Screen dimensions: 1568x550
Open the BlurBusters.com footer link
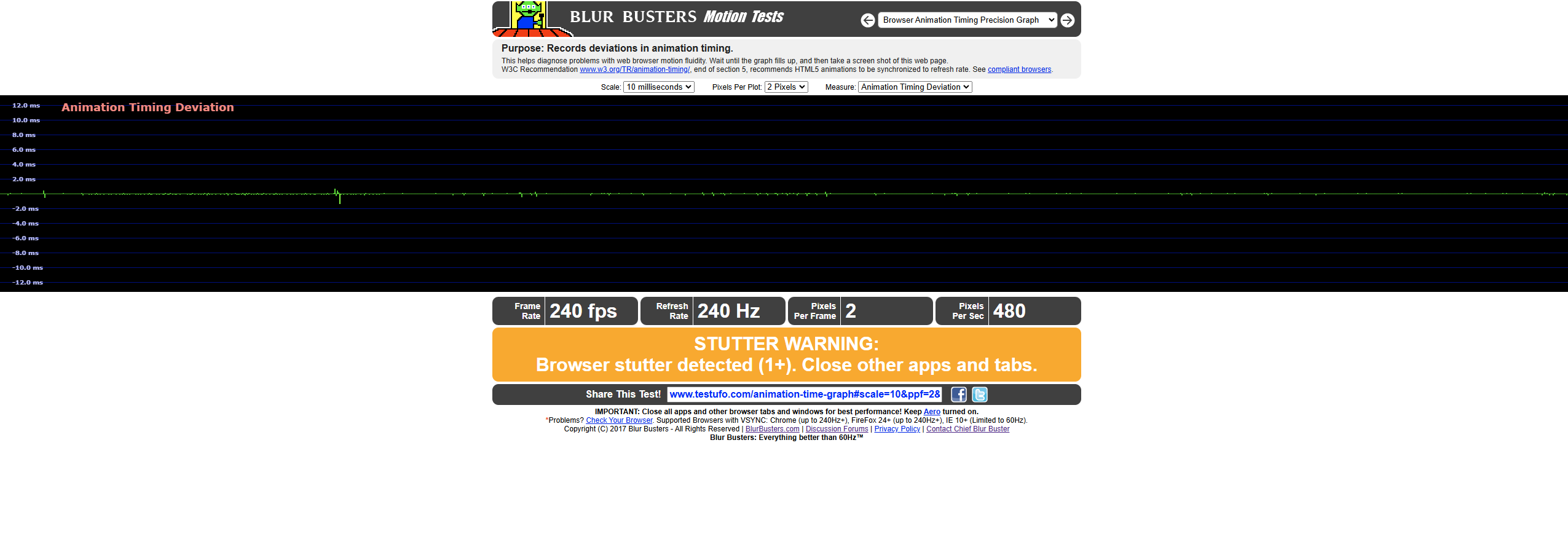click(x=772, y=429)
